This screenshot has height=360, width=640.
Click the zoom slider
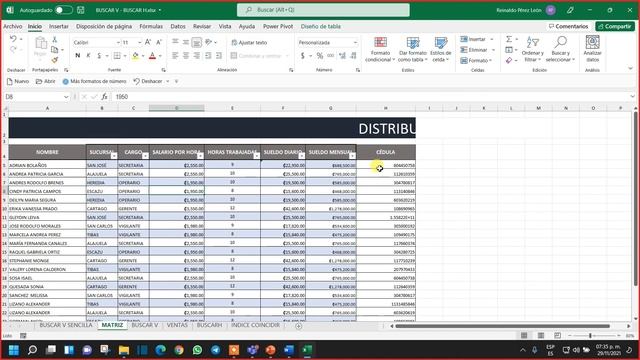pos(590,336)
